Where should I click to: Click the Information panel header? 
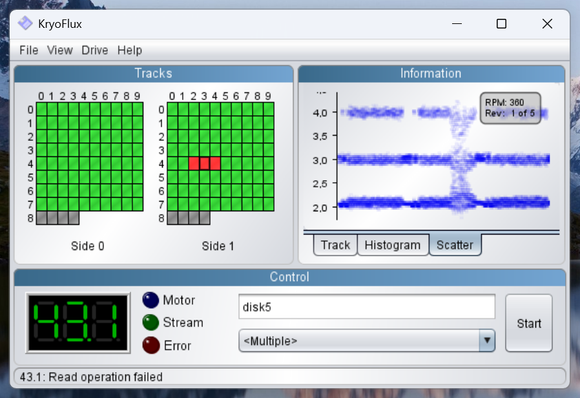(431, 73)
